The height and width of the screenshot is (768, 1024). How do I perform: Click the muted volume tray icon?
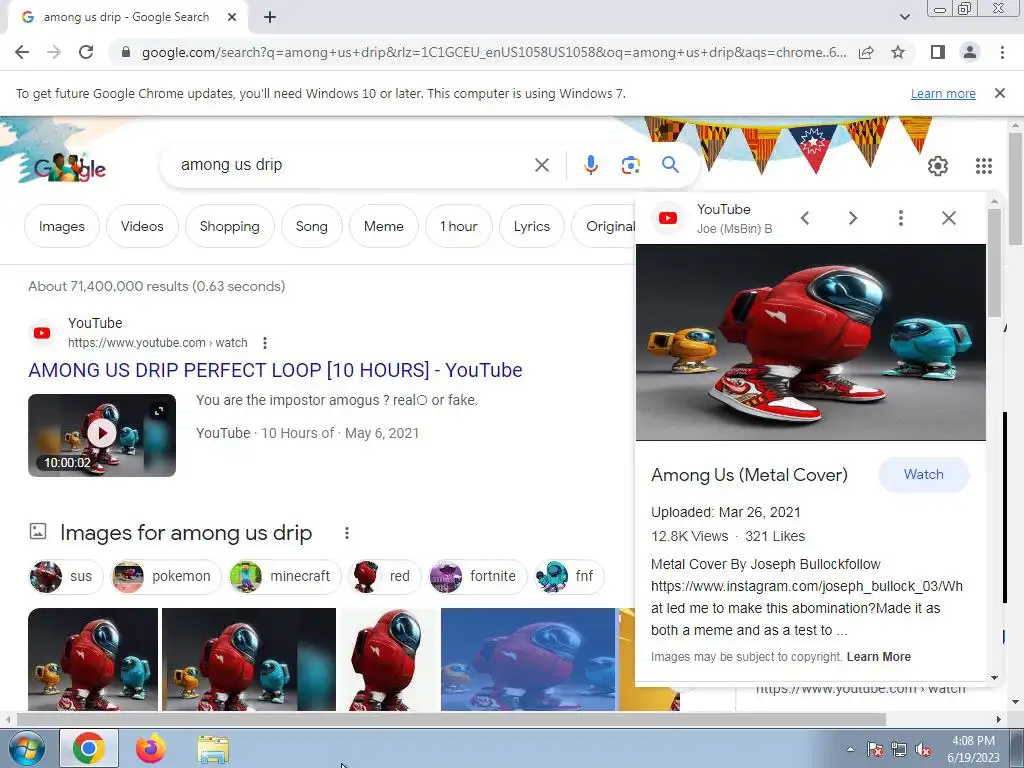tap(923, 750)
